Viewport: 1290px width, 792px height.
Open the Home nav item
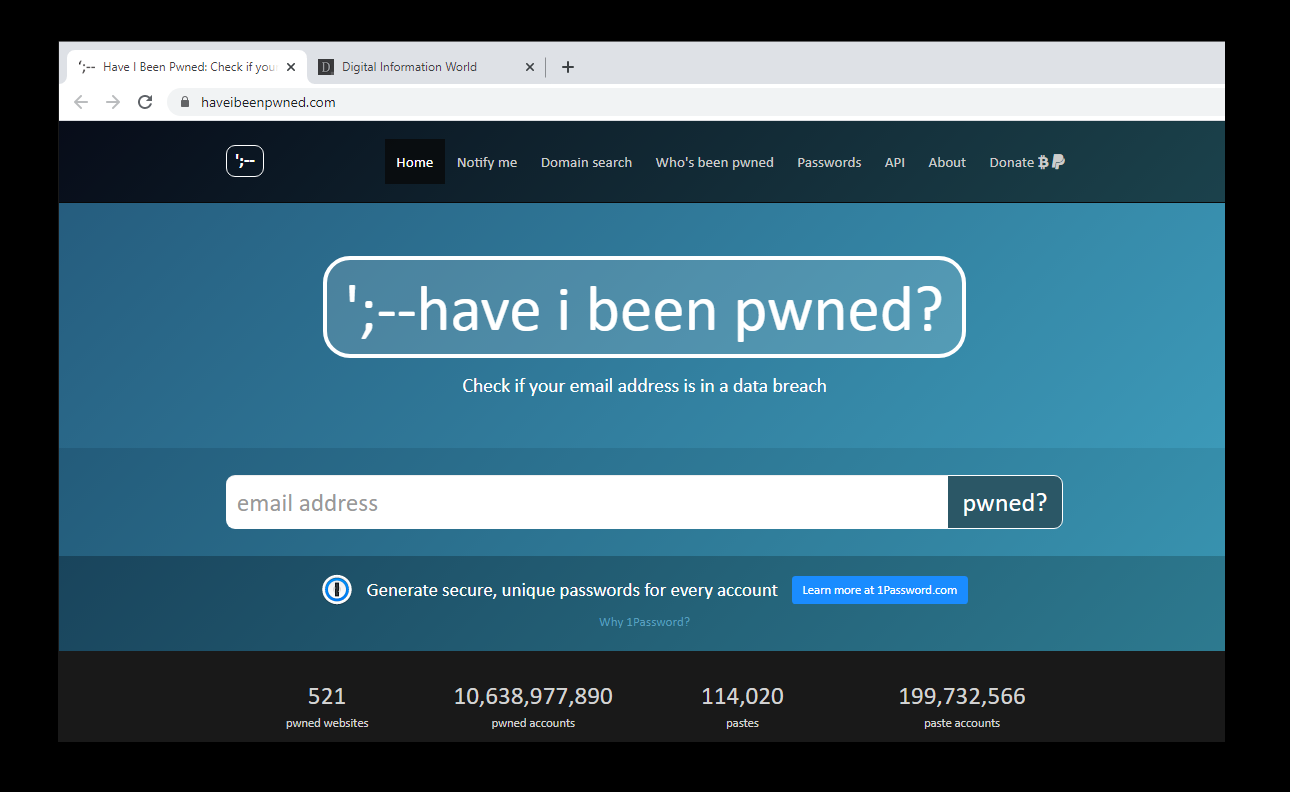tap(415, 162)
